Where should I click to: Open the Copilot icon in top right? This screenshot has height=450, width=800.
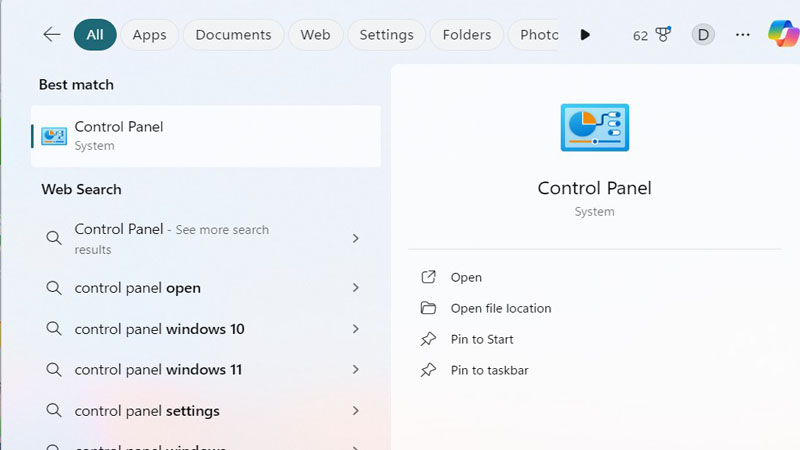tap(782, 34)
